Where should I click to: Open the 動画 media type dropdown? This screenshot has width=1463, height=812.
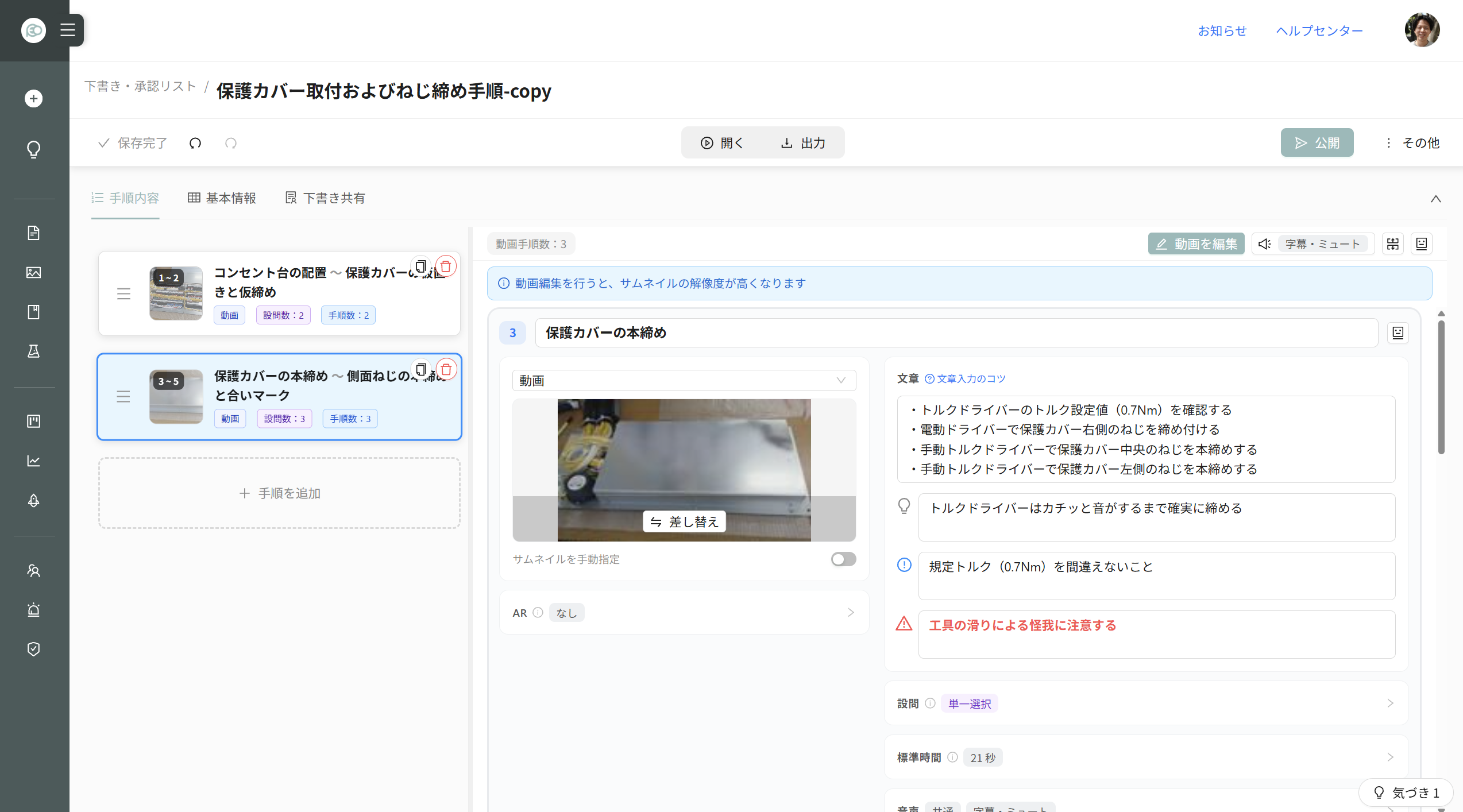coord(684,381)
